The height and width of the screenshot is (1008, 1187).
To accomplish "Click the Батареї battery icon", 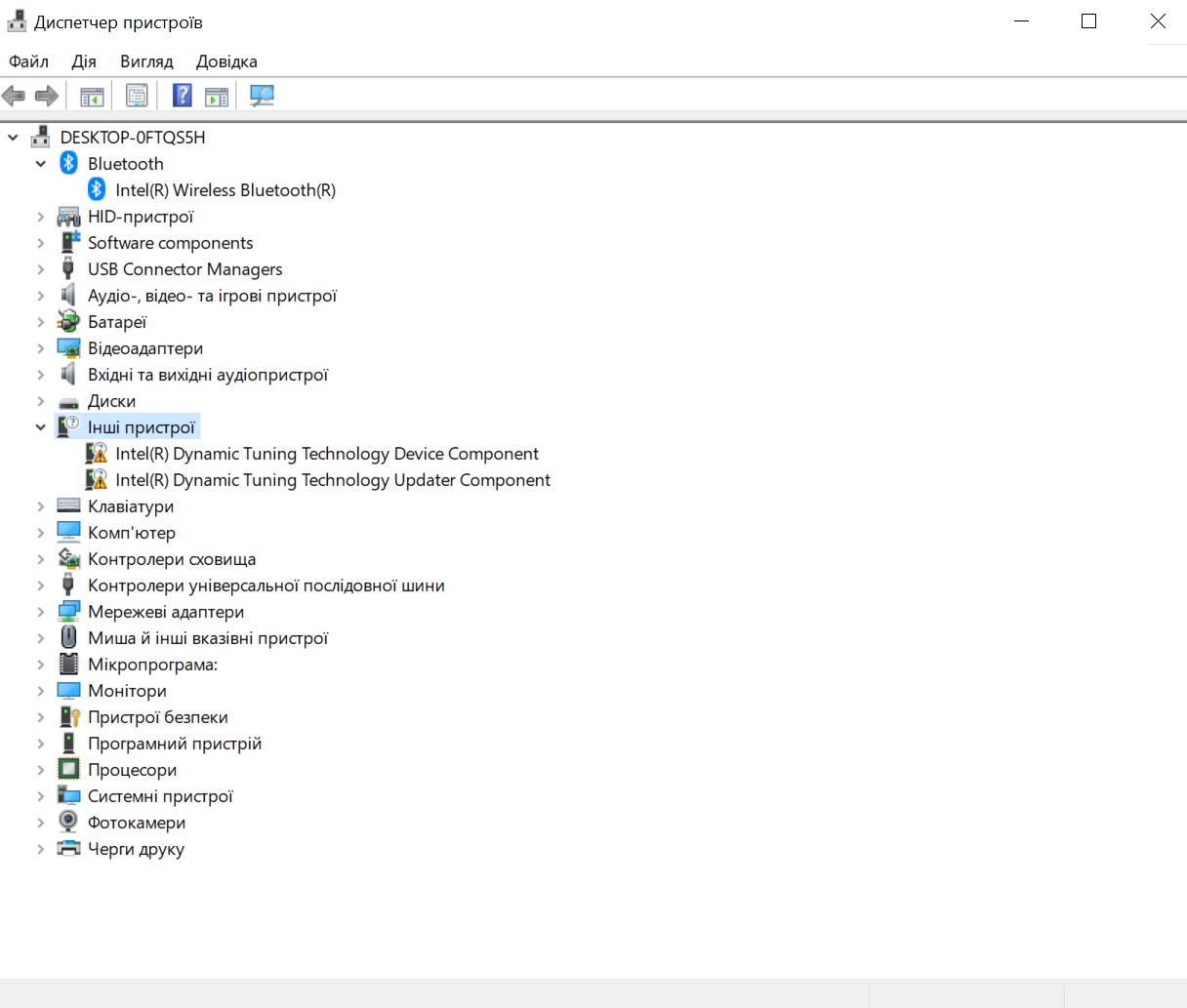I will [68, 321].
